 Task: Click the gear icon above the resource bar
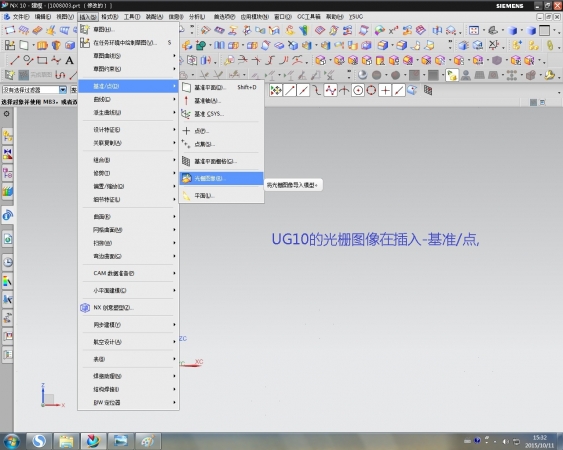click(6, 114)
